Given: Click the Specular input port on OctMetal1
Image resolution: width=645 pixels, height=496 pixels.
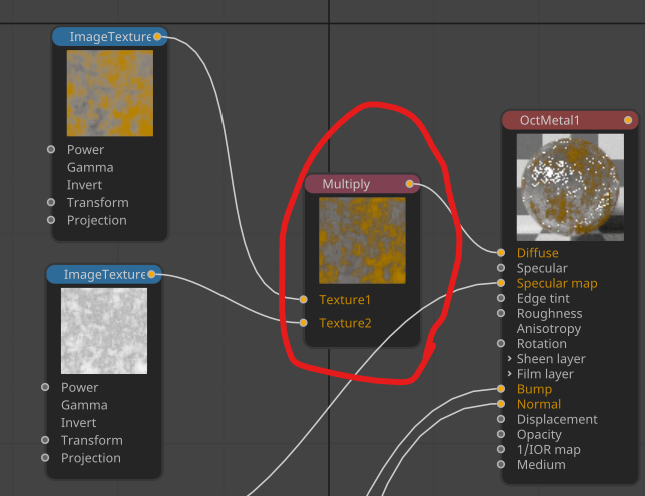Looking at the screenshot, I should click(501, 268).
